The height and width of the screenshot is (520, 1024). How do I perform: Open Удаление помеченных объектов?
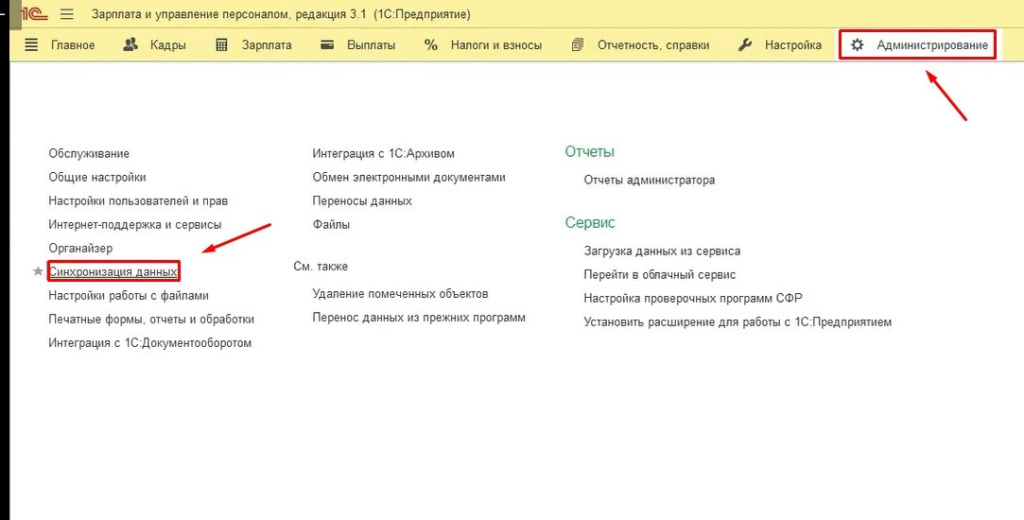pyautogui.click(x=400, y=293)
